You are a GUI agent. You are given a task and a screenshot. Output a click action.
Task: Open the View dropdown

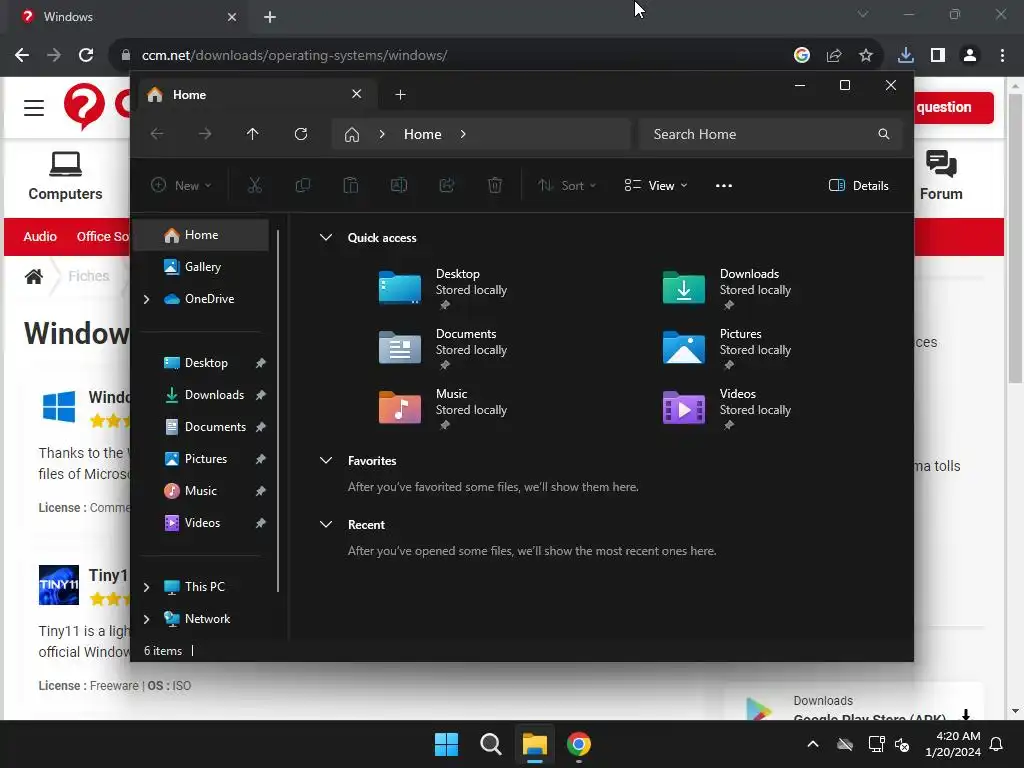coord(656,185)
